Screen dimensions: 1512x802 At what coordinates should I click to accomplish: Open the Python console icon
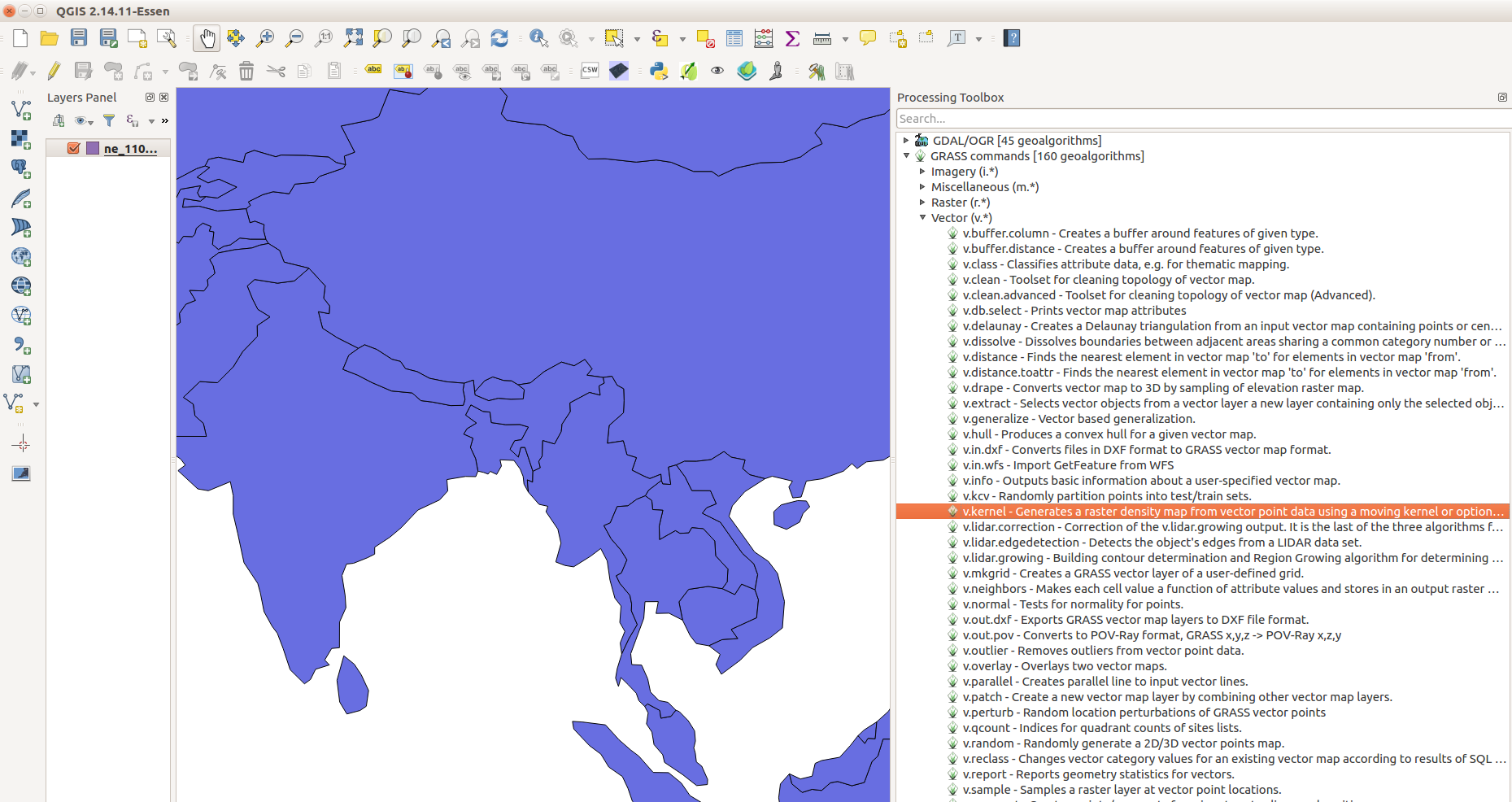(x=659, y=72)
